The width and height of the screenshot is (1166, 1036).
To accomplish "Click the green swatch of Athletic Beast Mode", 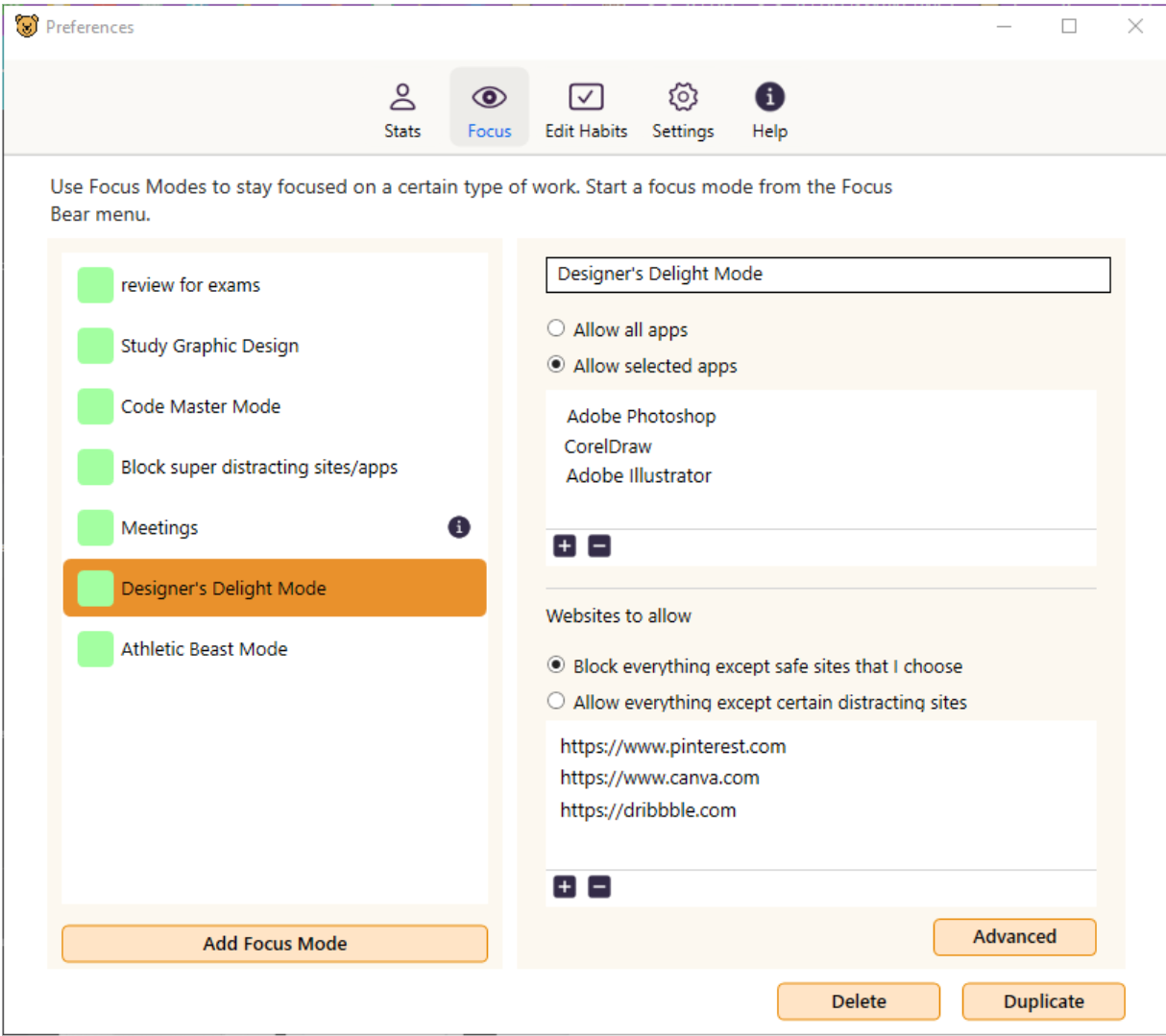I will point(95,649).
